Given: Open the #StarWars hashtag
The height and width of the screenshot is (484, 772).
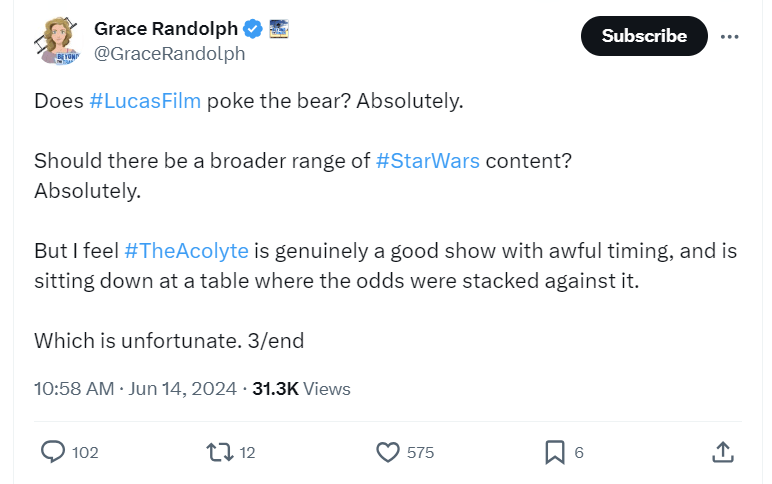Looking at the screenshot, I should [x=427, y=161].
